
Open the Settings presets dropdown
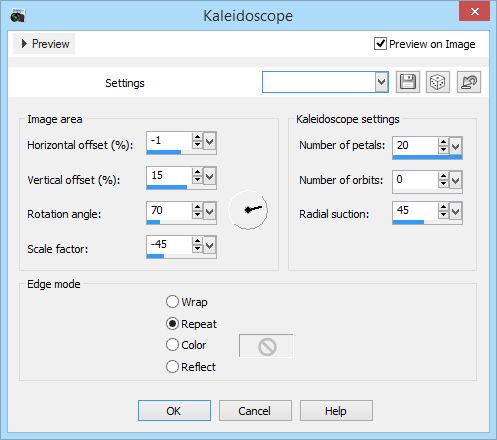(x=382, y=82)
